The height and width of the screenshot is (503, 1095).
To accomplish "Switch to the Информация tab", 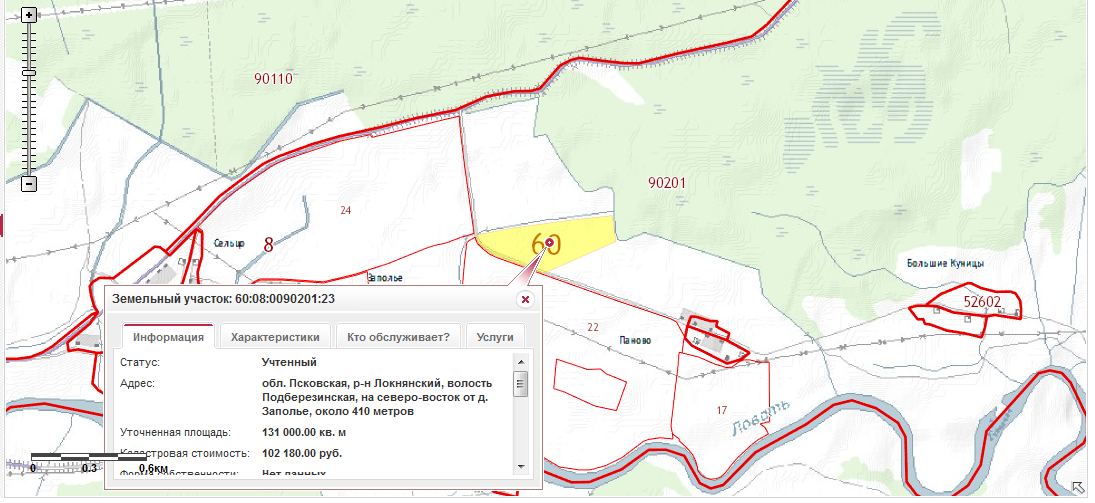I will pos(168,337).
